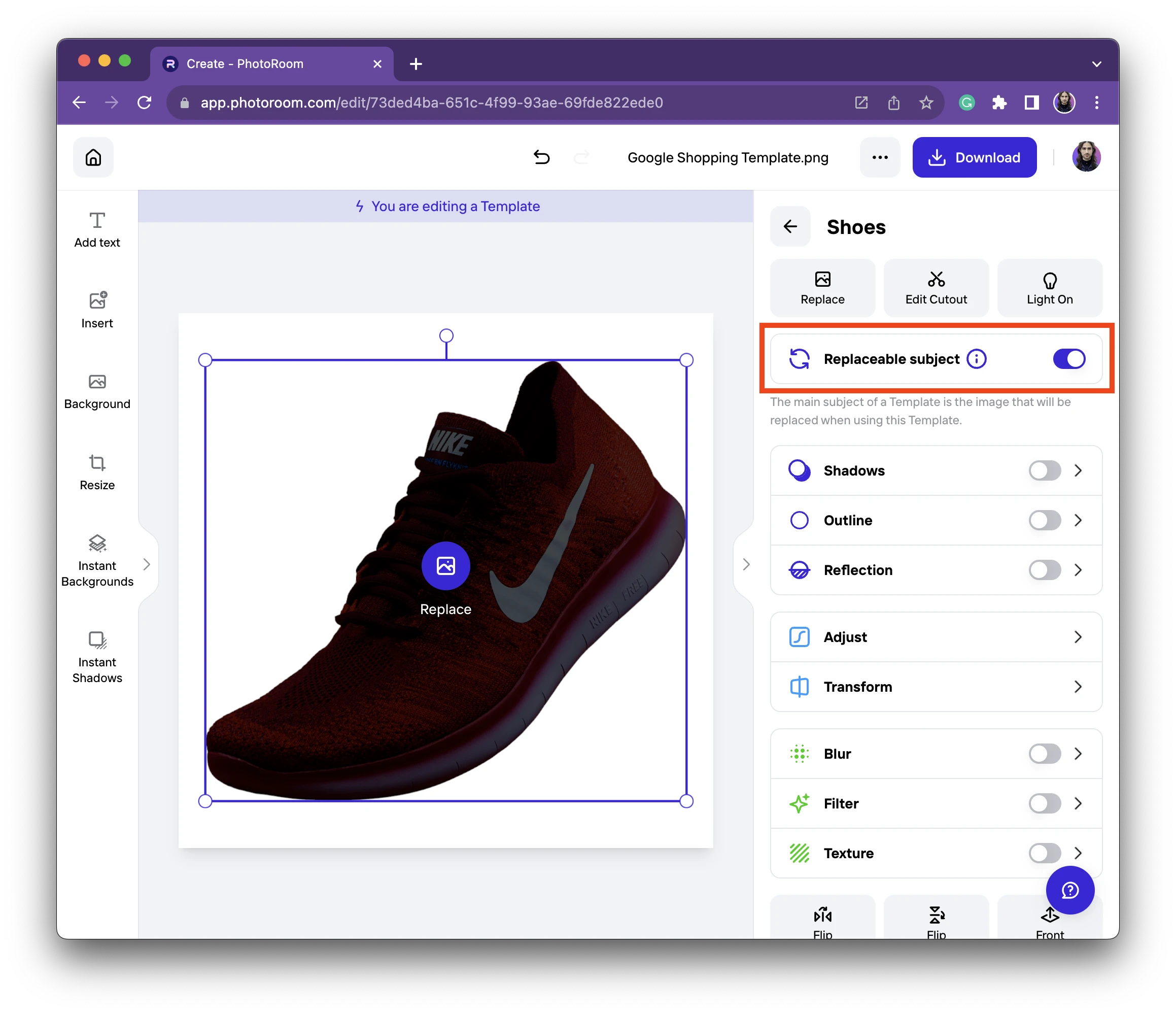
Task: Open the Background tool
Action: click(x=97, y=392)
